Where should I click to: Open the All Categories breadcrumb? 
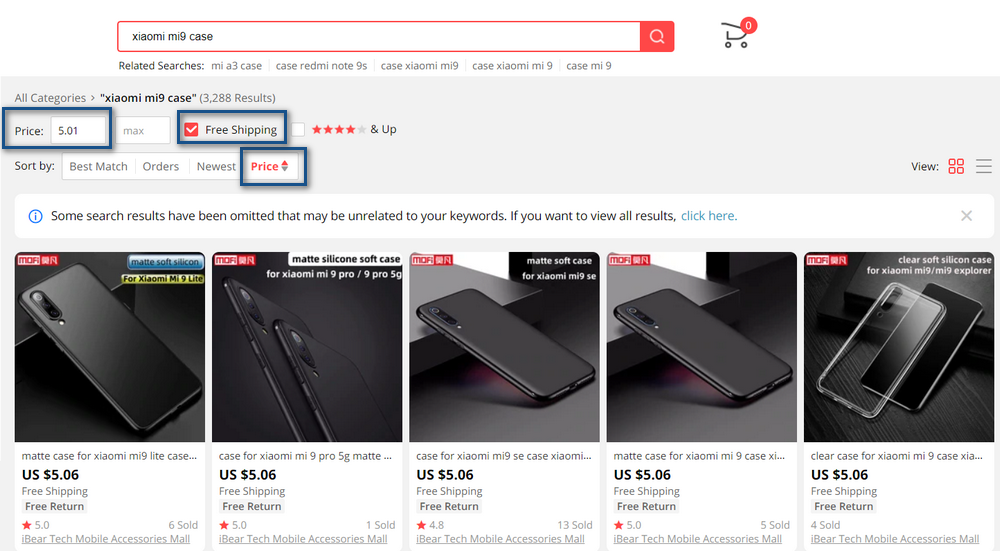[x=50, y=98]
